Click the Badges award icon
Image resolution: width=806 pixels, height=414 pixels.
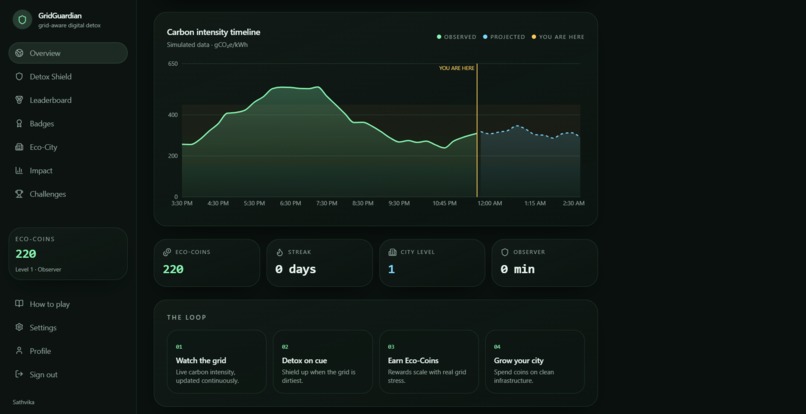(x=19, y=123)
